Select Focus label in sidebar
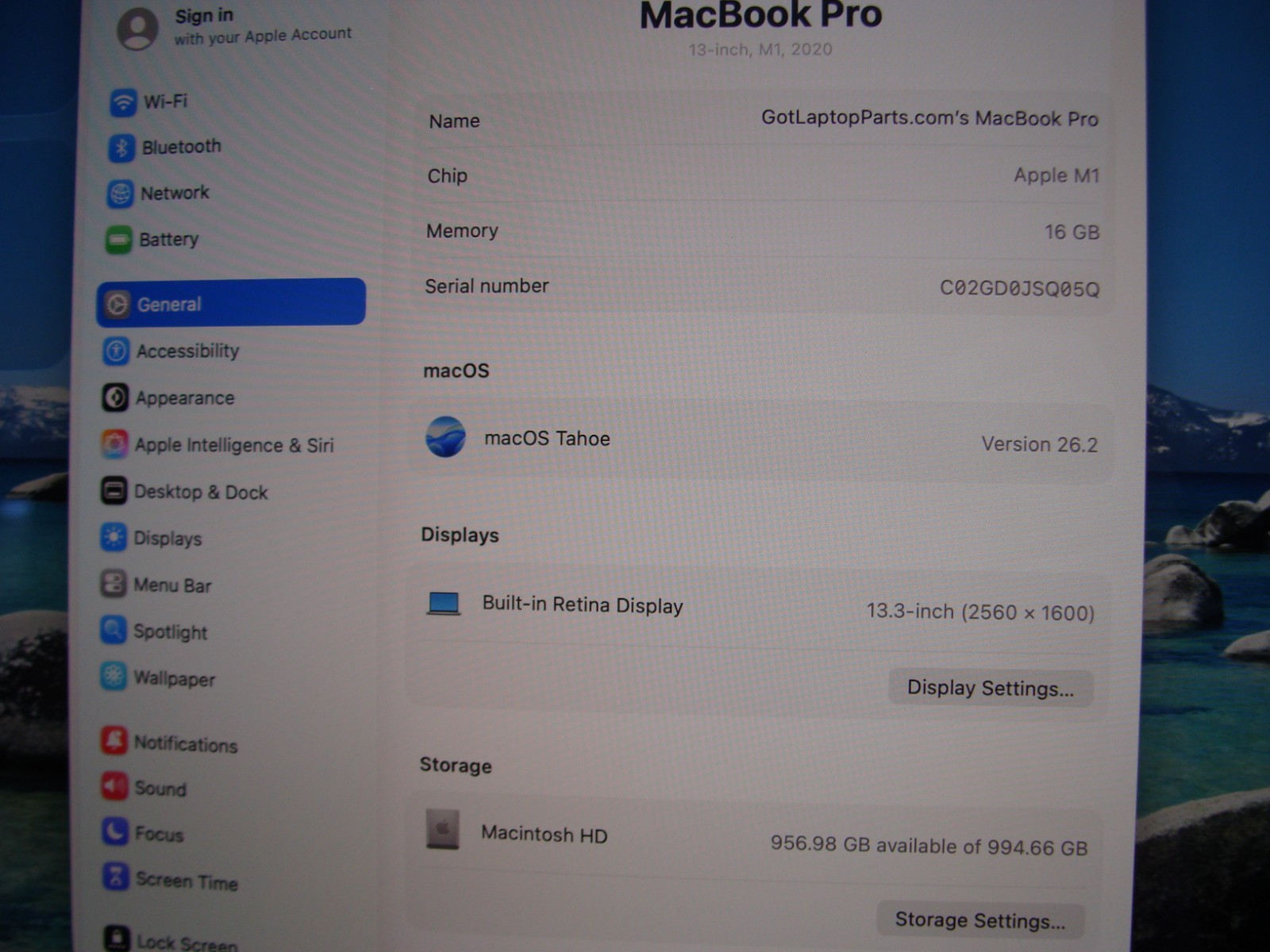 (159, 834)
